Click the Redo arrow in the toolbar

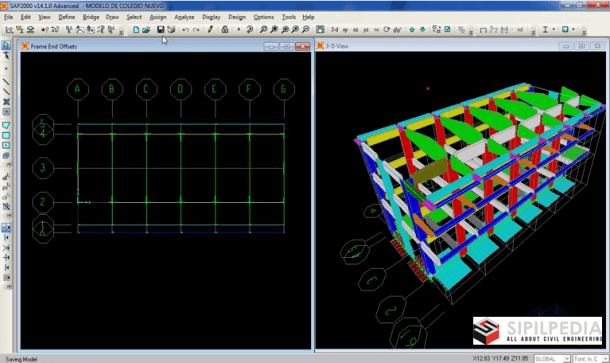(196, 30)
